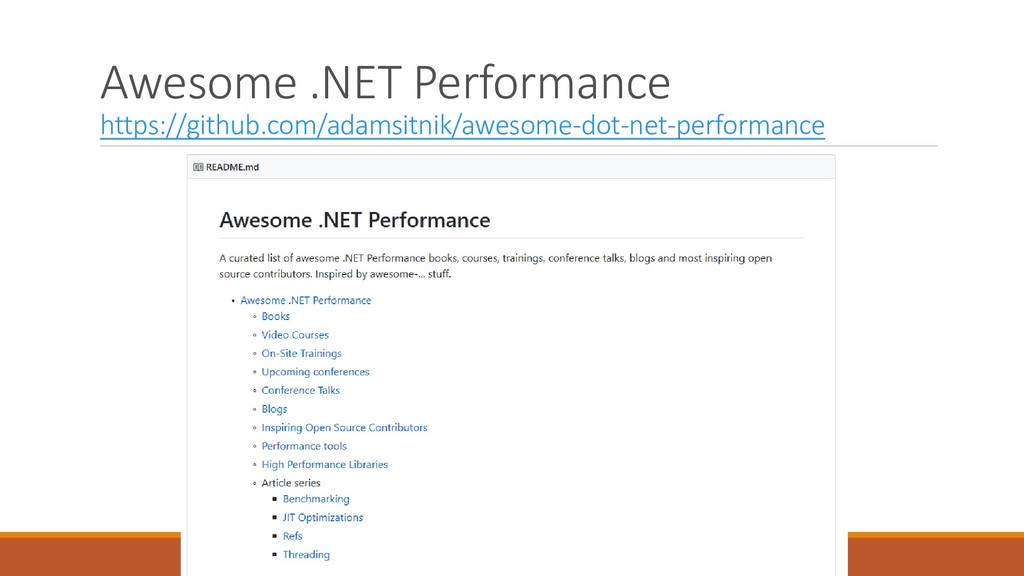This screenshot has width=1024, height=576.
Task: Open the Conference Talks section
Action: [x=300, y=391]
